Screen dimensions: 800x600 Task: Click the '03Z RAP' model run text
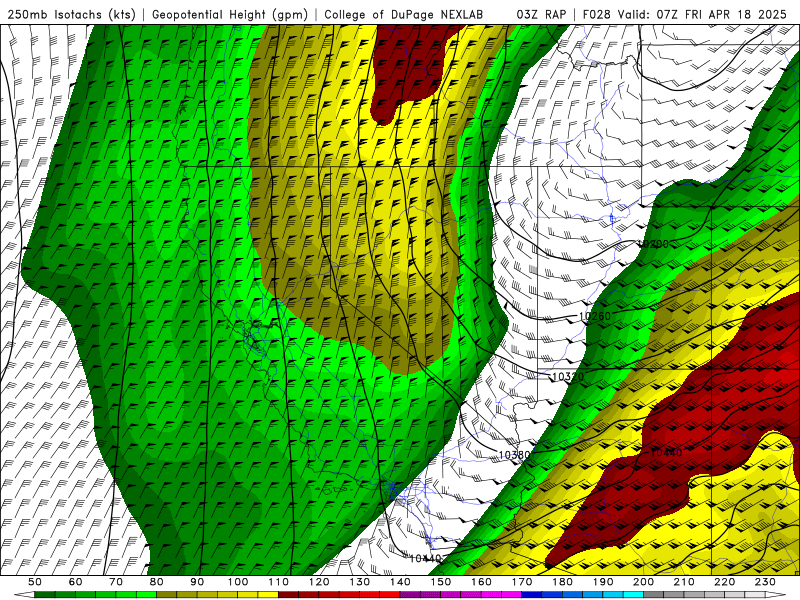541,14
